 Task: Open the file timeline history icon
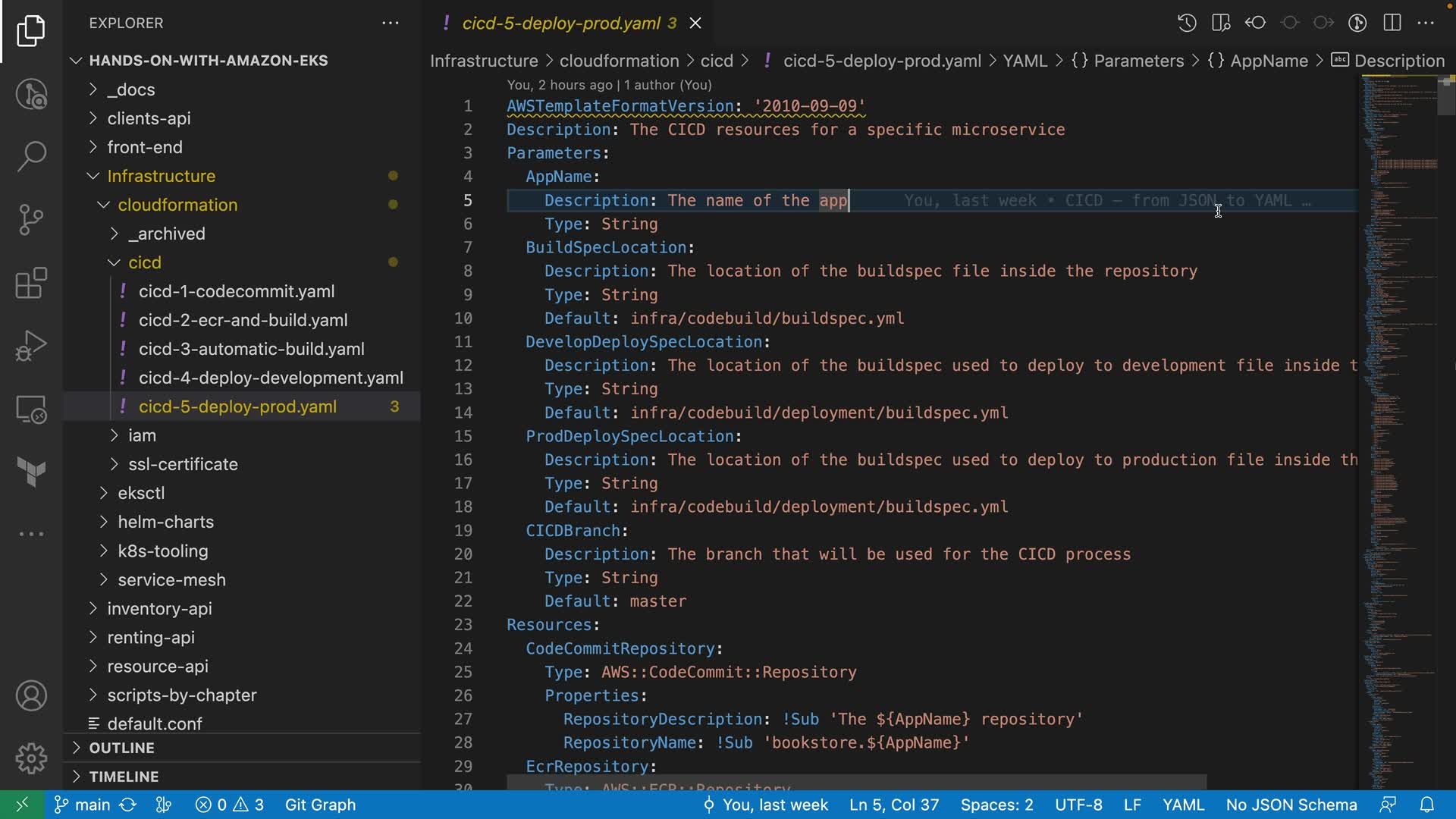click(x=1187, y=23)
